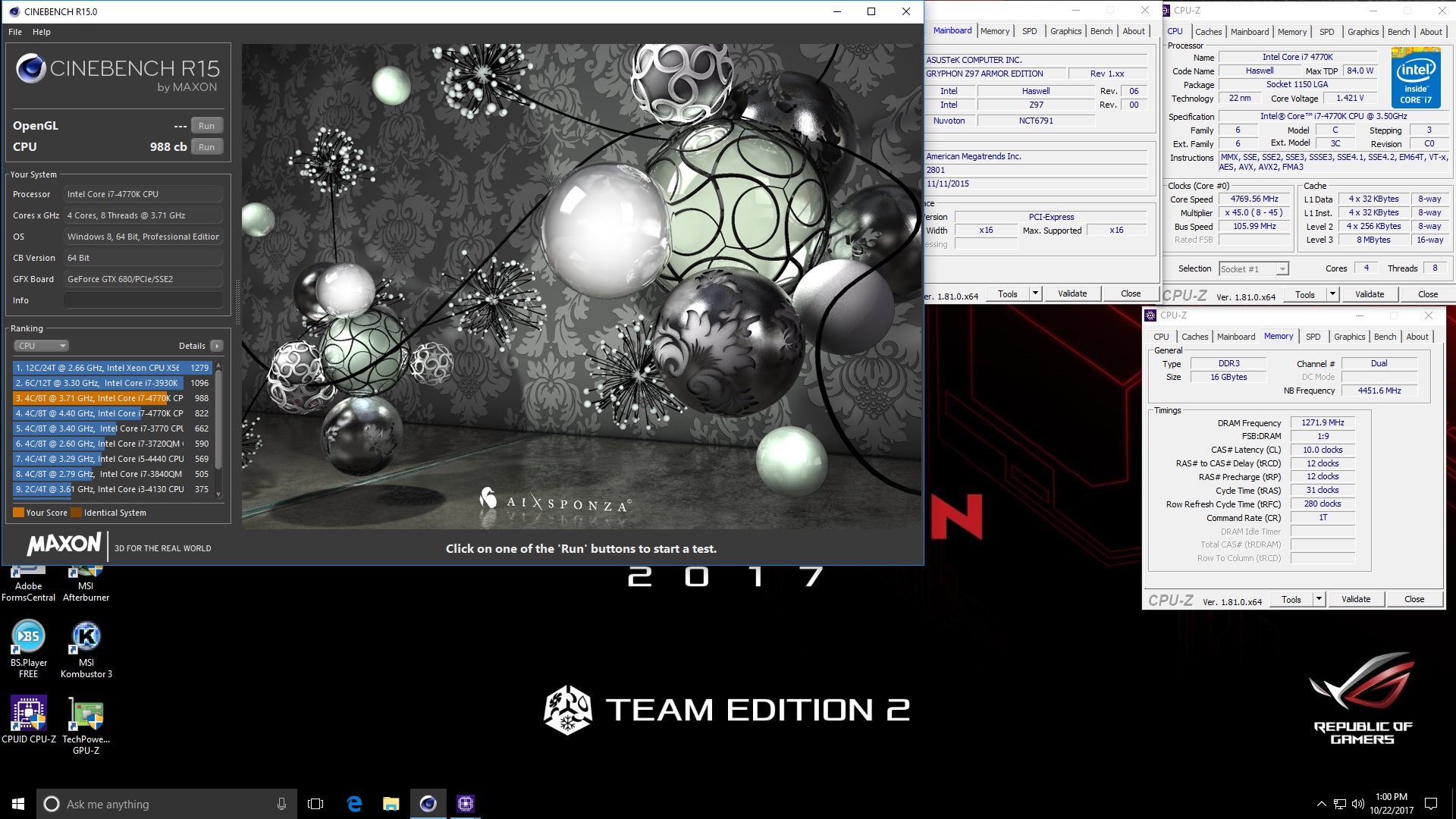Launch Microsoft Edge from the taskbar
The width and height of the screenshot is (1456, 819).
(354, 804)
